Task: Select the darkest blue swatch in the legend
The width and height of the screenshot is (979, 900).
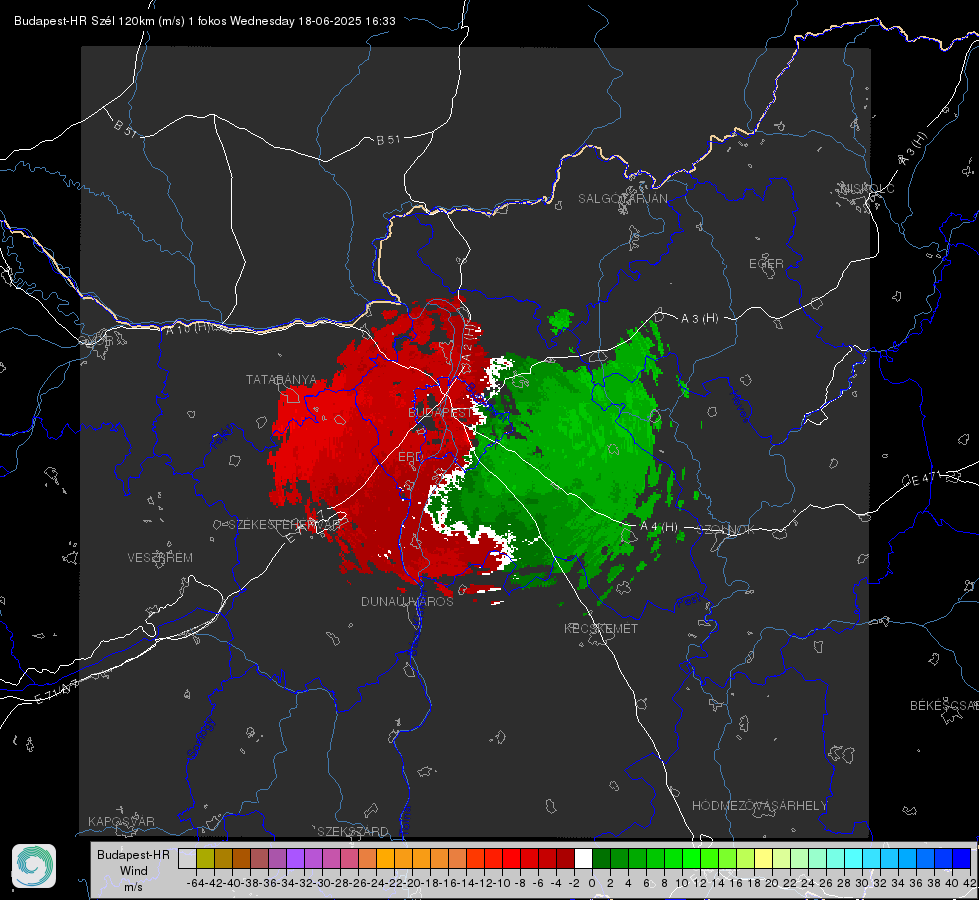Action: coord(962,858)
